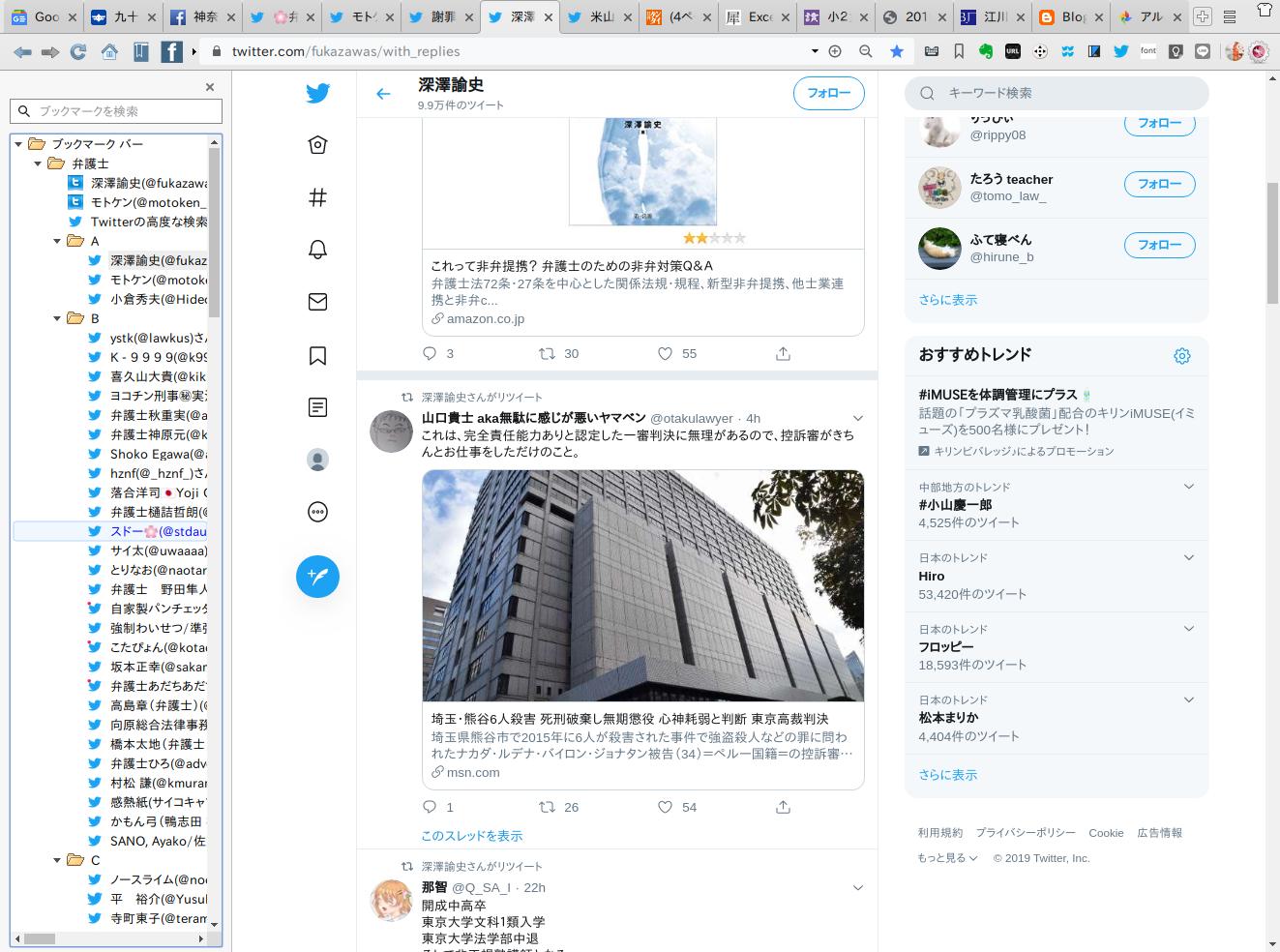Screen dimensions: 1280x952
Task: Follow ふて寝べん account
Action: (x=1159, y=245)
